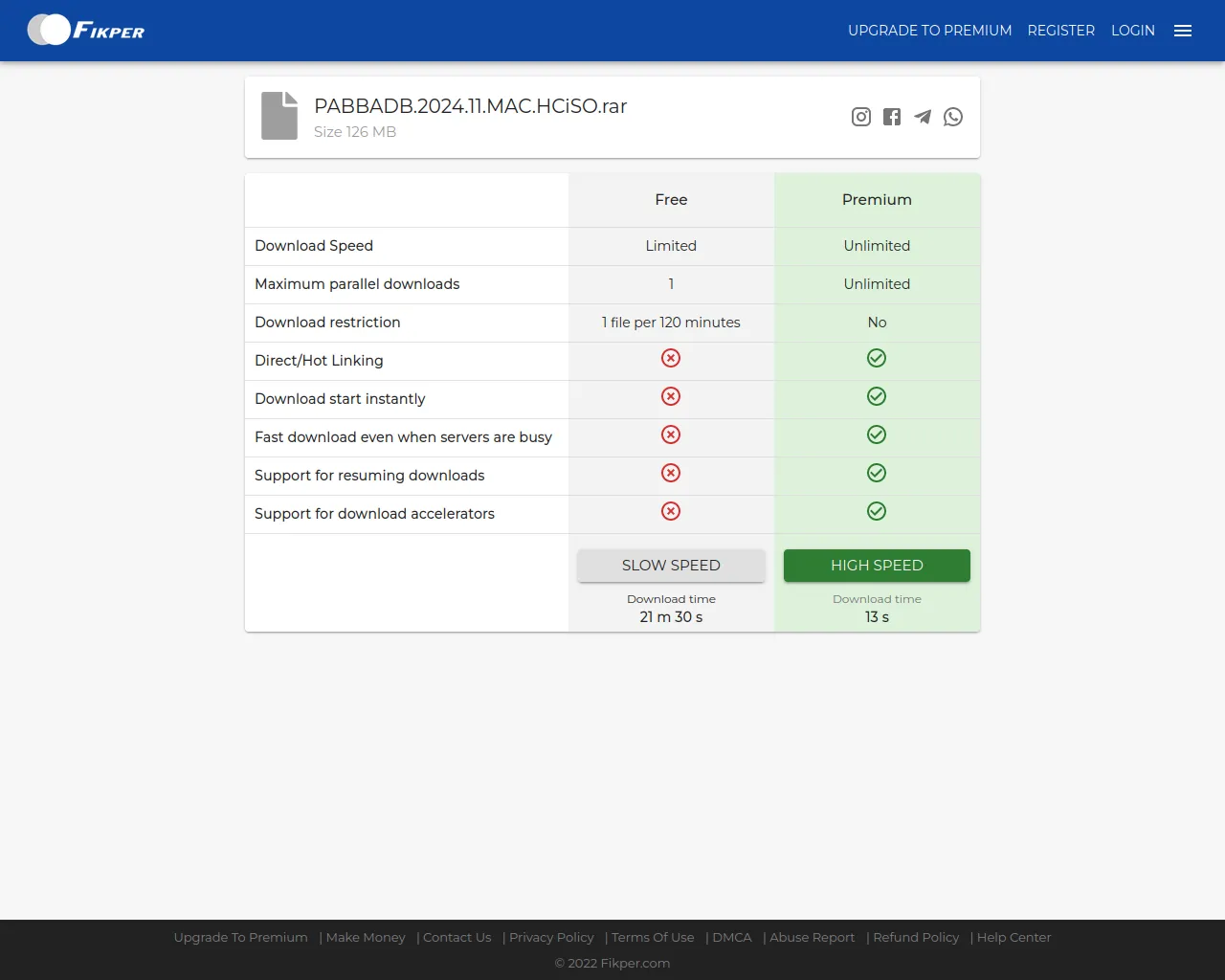1225x980 pixels.
Task: Visit Help Center from footer
Action: tap(1013, 938)
